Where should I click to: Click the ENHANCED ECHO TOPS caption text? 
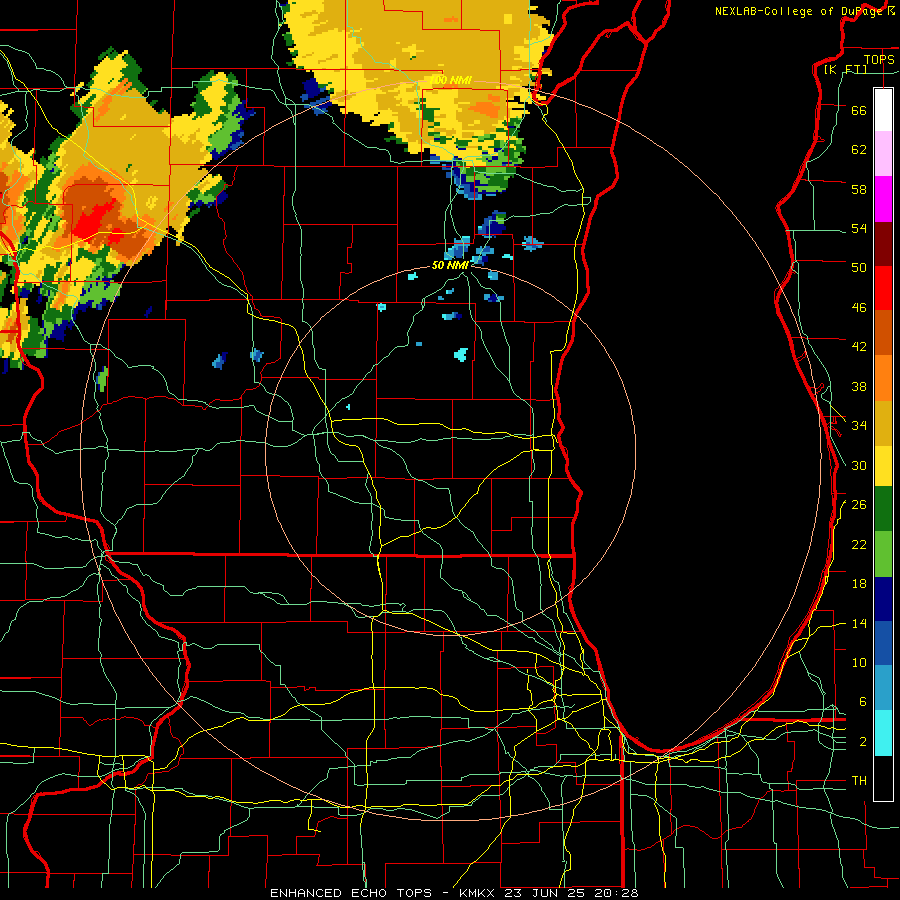[x=351, y=893]
